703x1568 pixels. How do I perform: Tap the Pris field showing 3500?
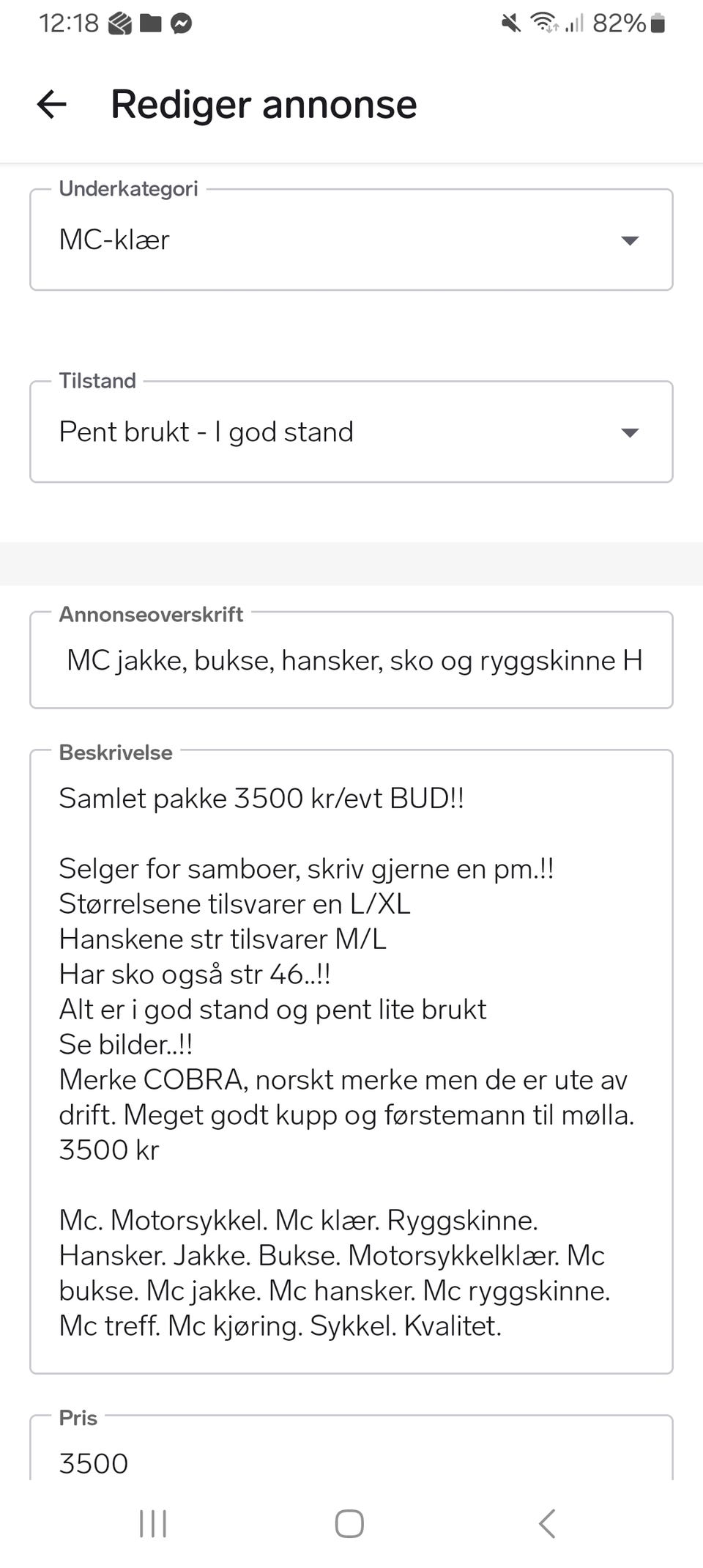[351, 1462]
